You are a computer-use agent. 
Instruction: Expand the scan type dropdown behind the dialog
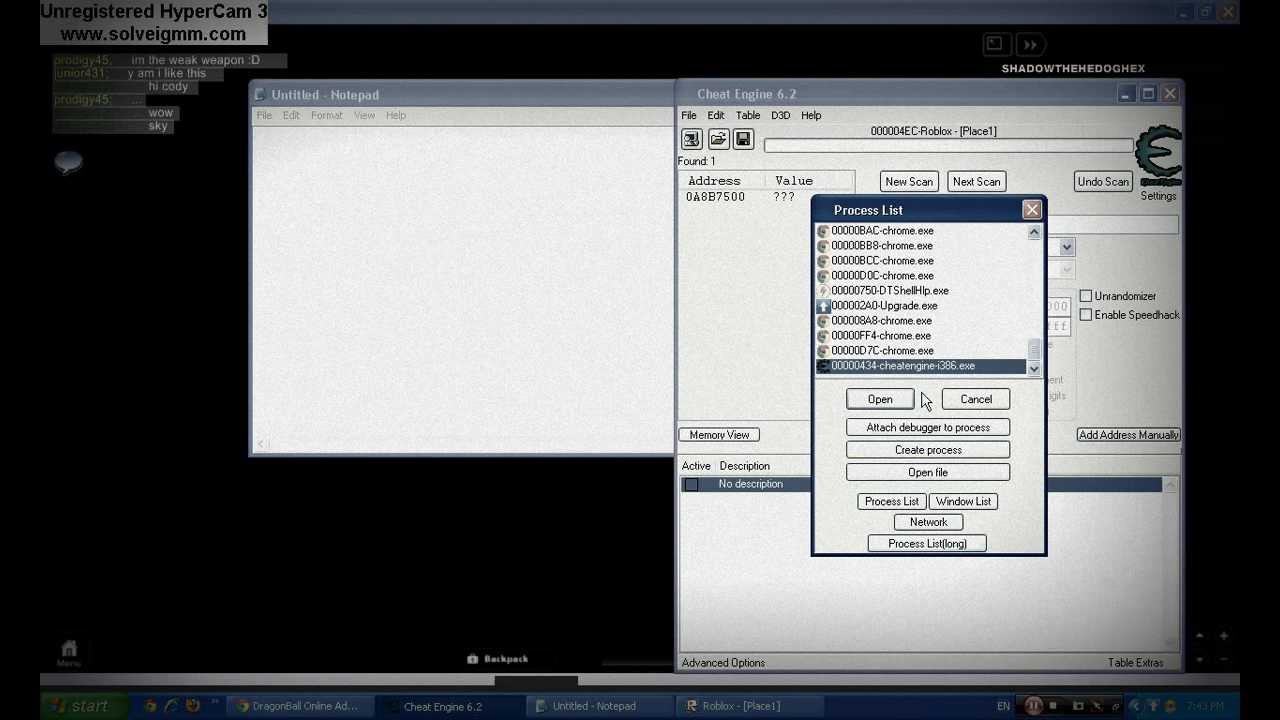pos(1067,247)
